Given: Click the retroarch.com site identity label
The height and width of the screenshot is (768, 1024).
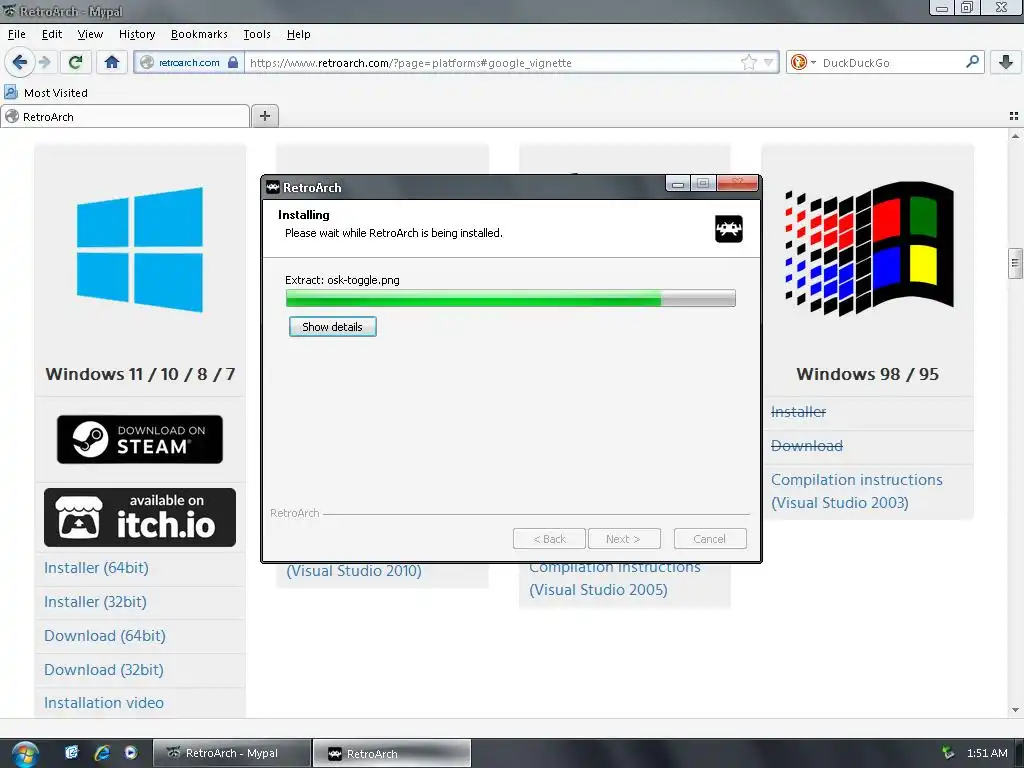Looking at the screenshot, I should [x=189, y=63].
